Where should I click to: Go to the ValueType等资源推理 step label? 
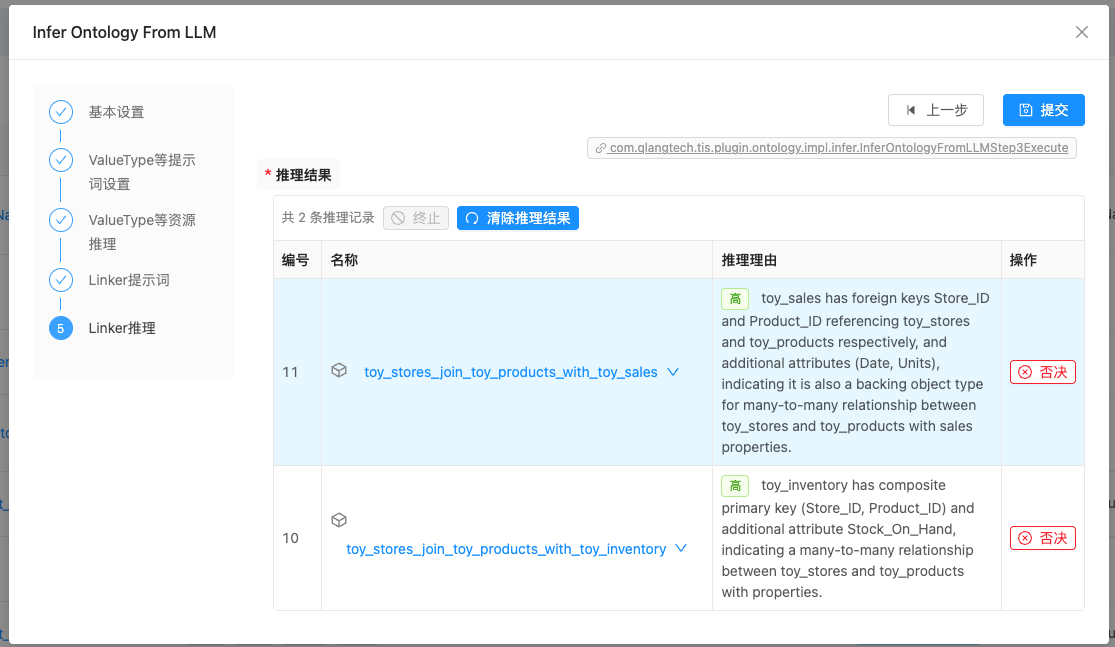[142, 232]
